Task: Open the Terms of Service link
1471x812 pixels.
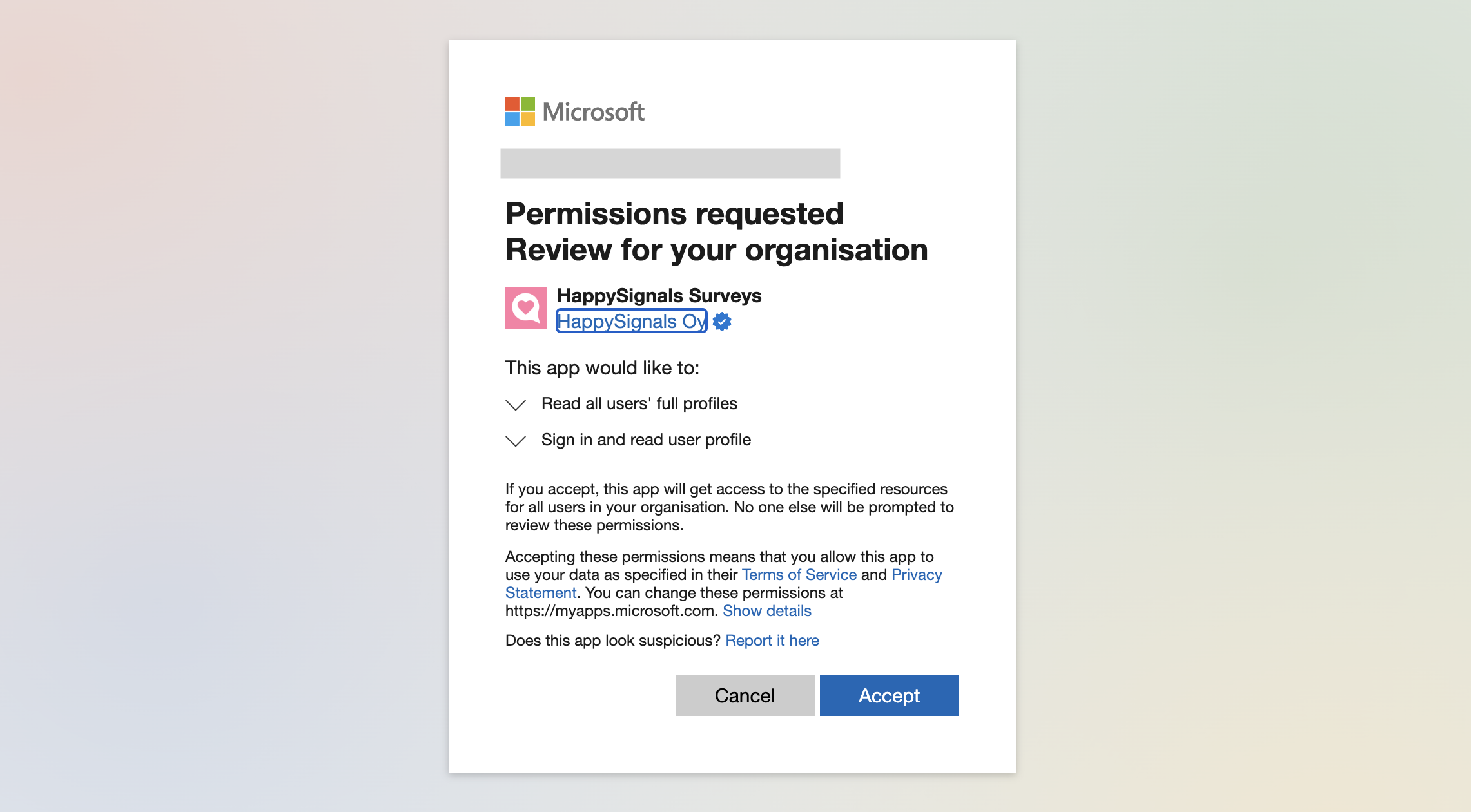Action: coord(799,574)
